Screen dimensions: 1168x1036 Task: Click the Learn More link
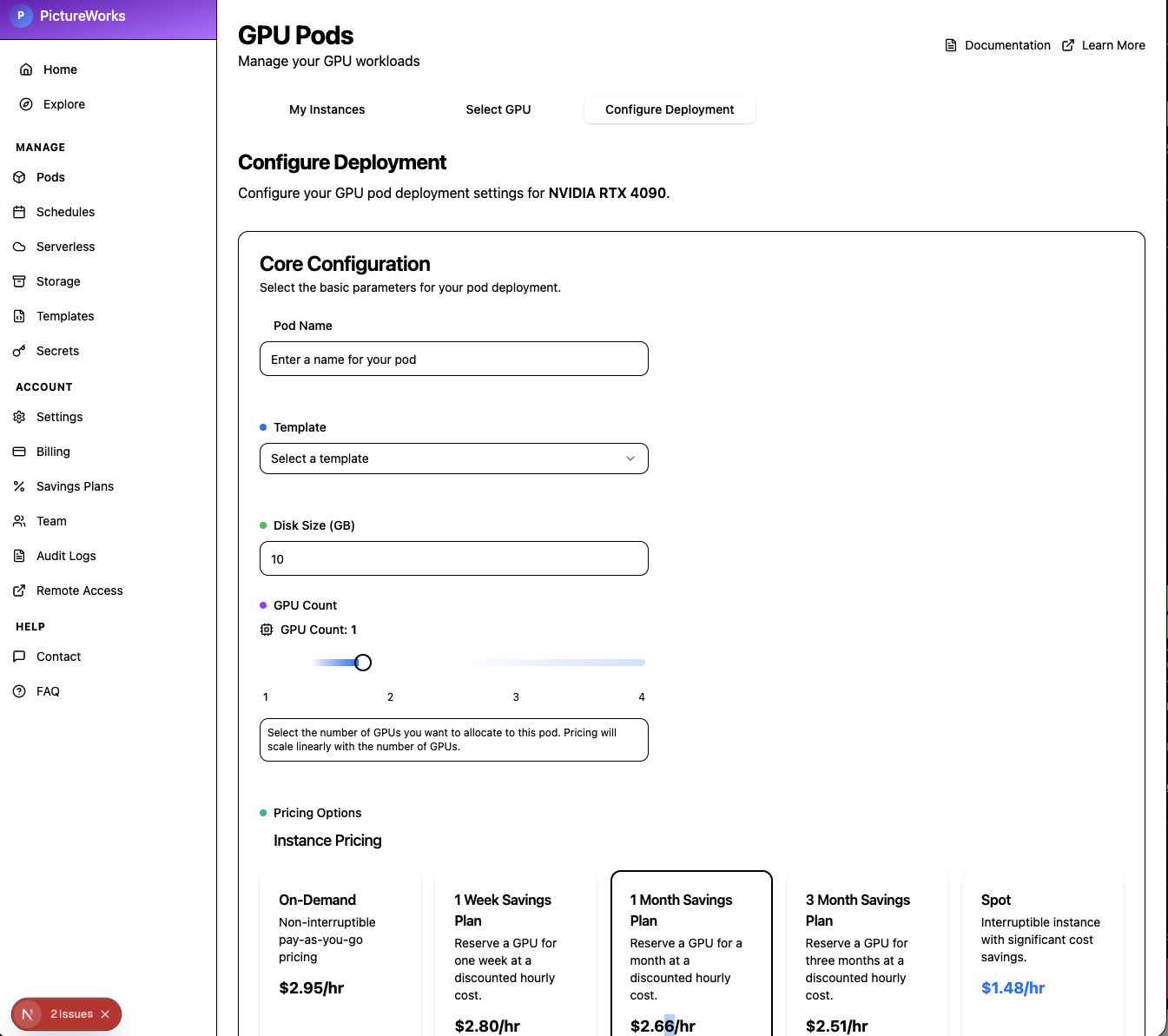(x=1113, y=45)
